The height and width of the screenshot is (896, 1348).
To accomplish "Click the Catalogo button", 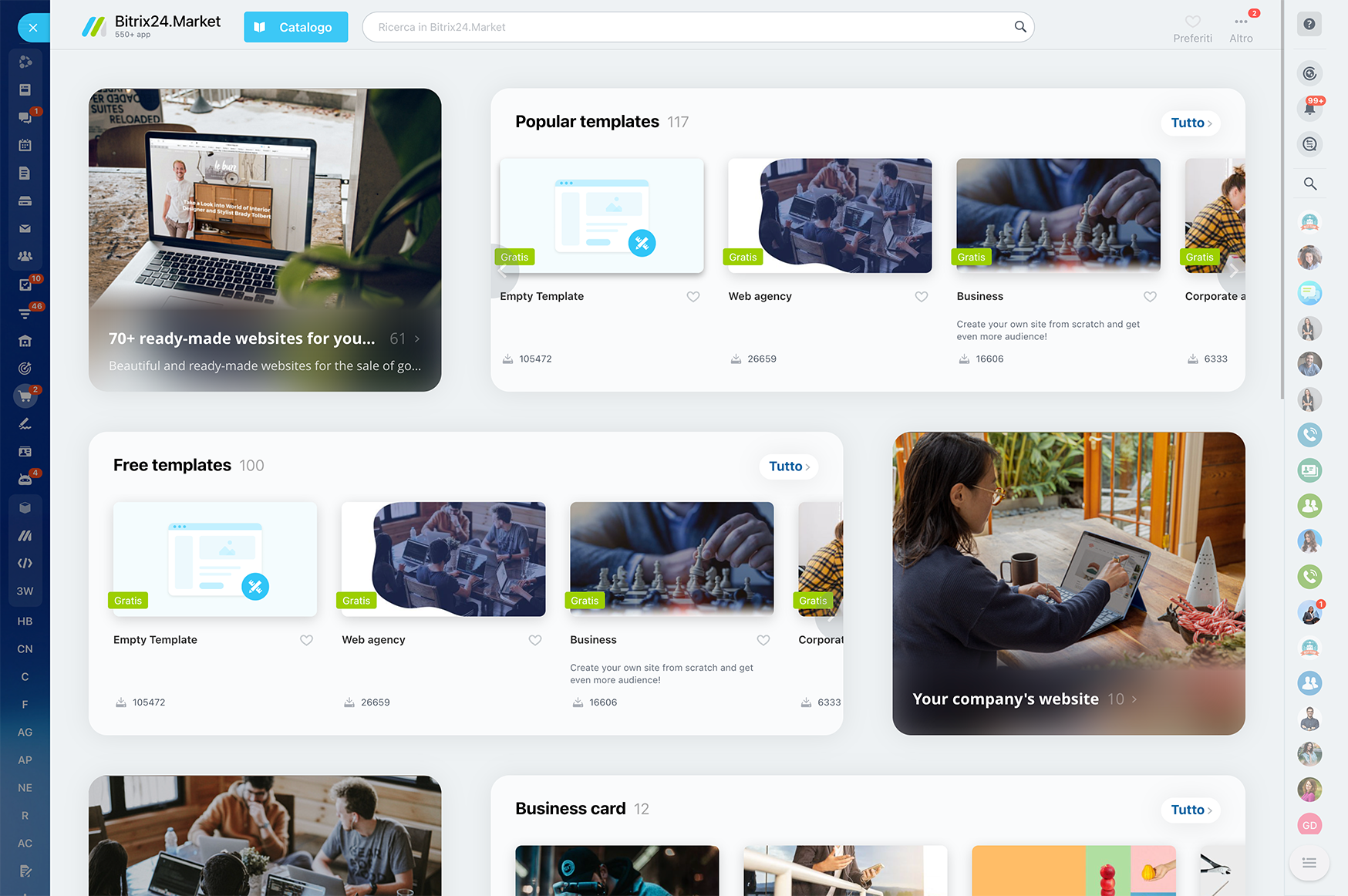I will point(295,27).
